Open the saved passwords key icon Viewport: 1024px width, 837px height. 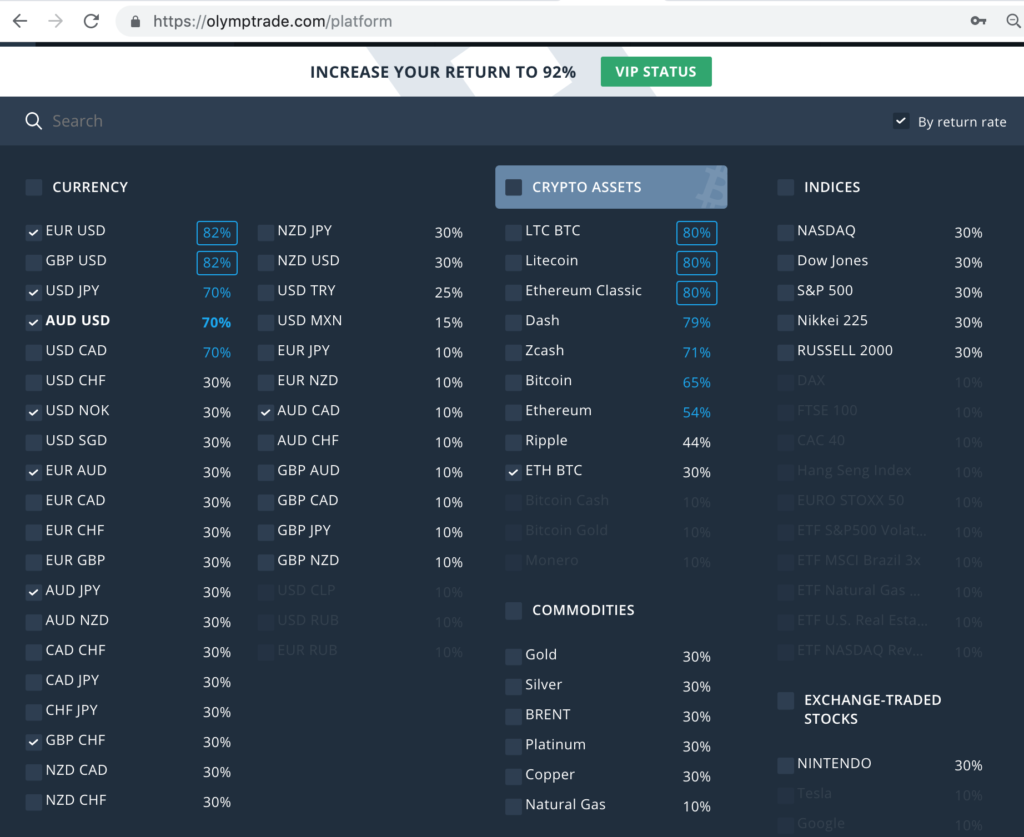pyautogui.click(x=978, y=21)
